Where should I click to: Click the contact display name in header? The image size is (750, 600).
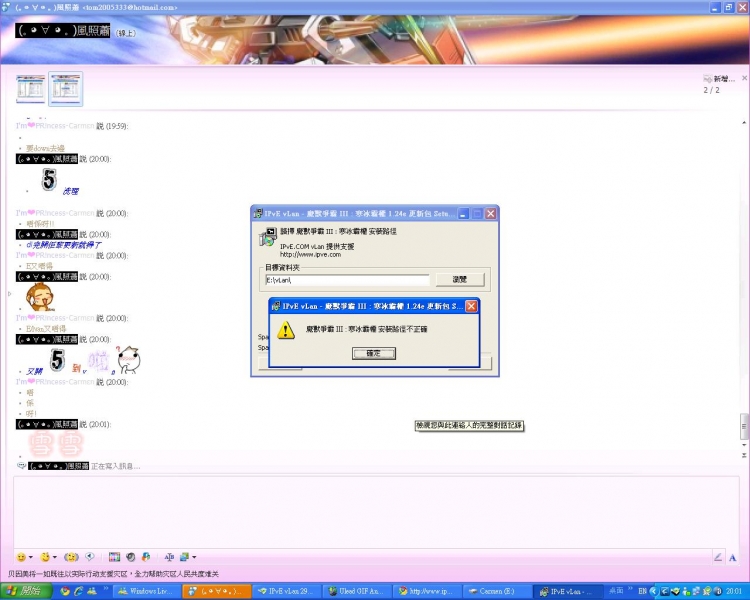coord(63,31)
